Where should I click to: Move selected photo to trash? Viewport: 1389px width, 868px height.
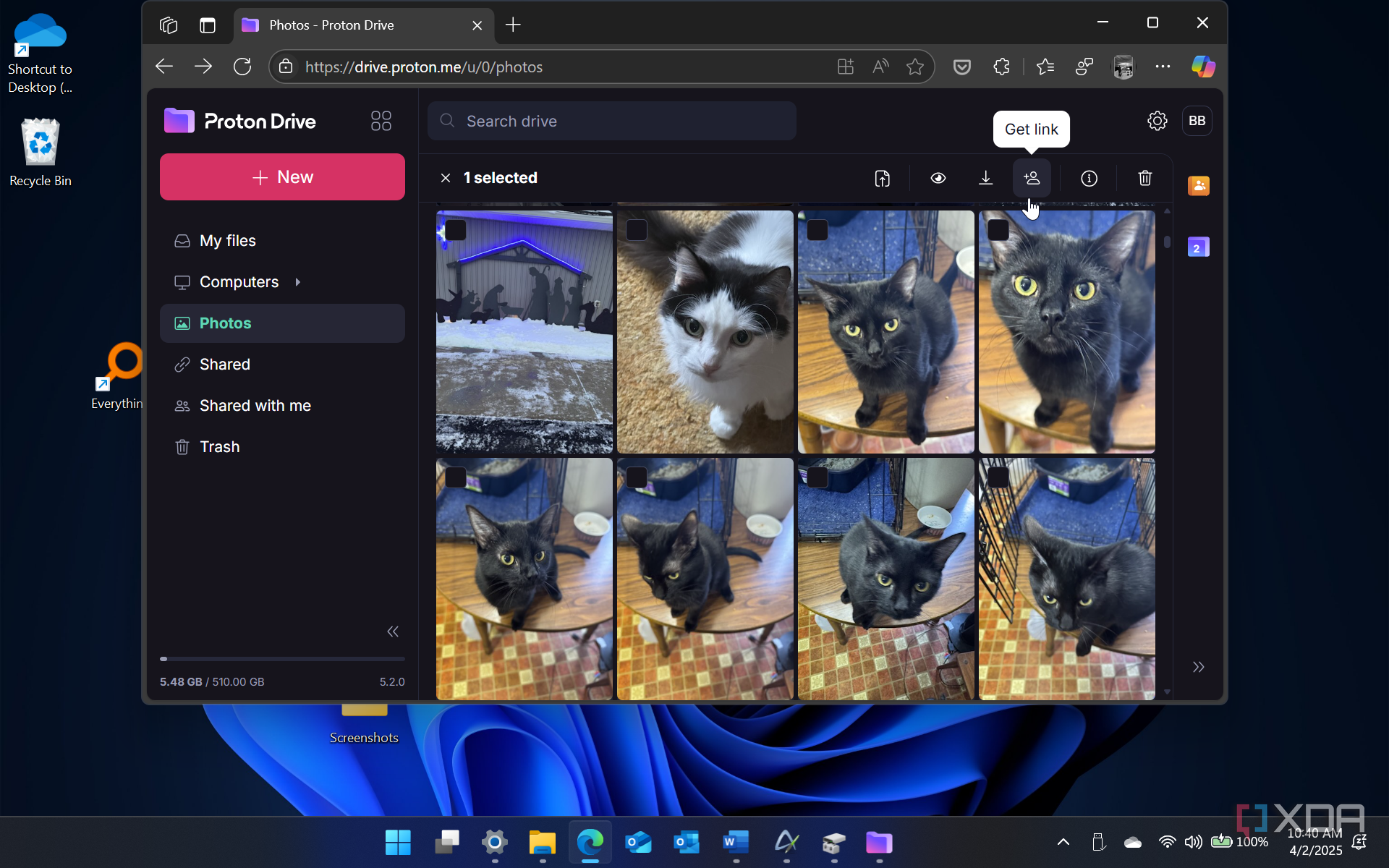click(x=1144, y=178)
